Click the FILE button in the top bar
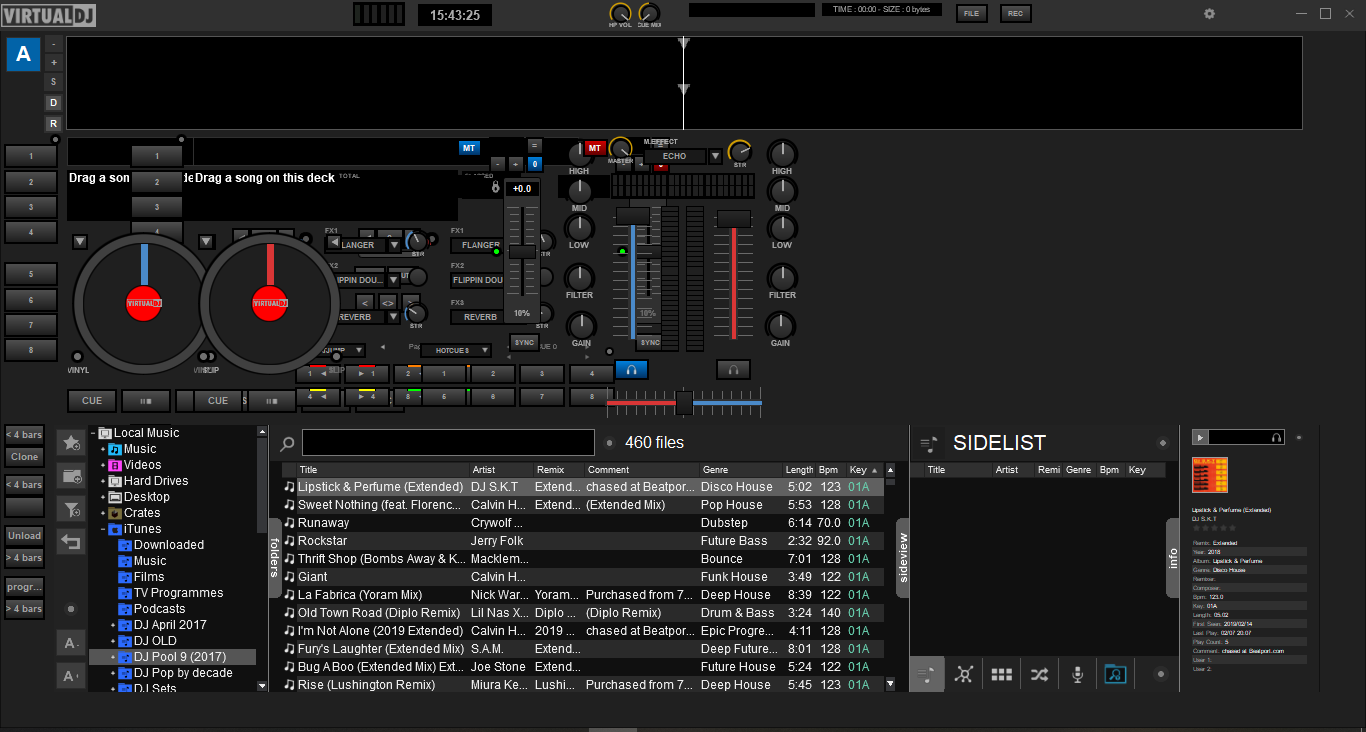This screenshot has height=732, width=1366. pyautogui.click(x=971, y=14)
